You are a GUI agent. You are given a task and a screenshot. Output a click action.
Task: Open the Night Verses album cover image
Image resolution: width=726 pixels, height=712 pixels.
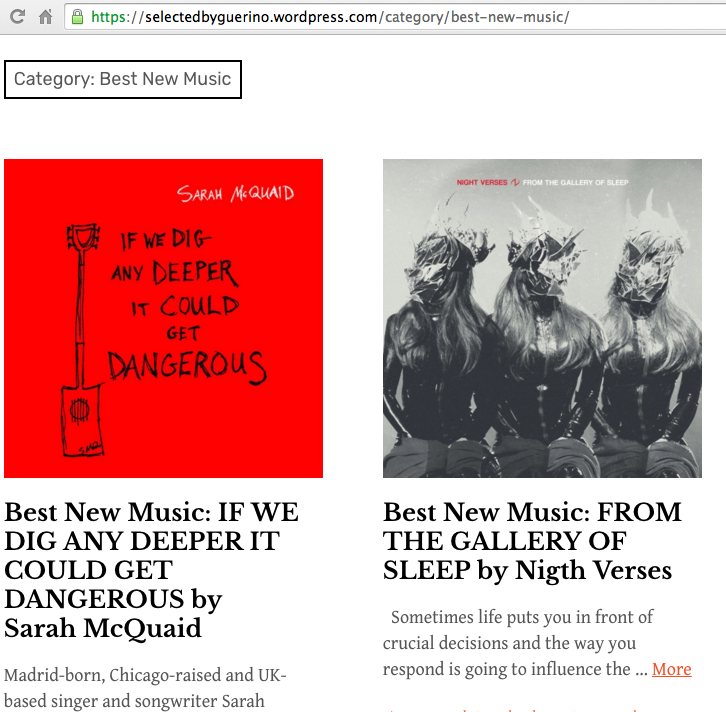pyautogui.click(x=542, y=318)
